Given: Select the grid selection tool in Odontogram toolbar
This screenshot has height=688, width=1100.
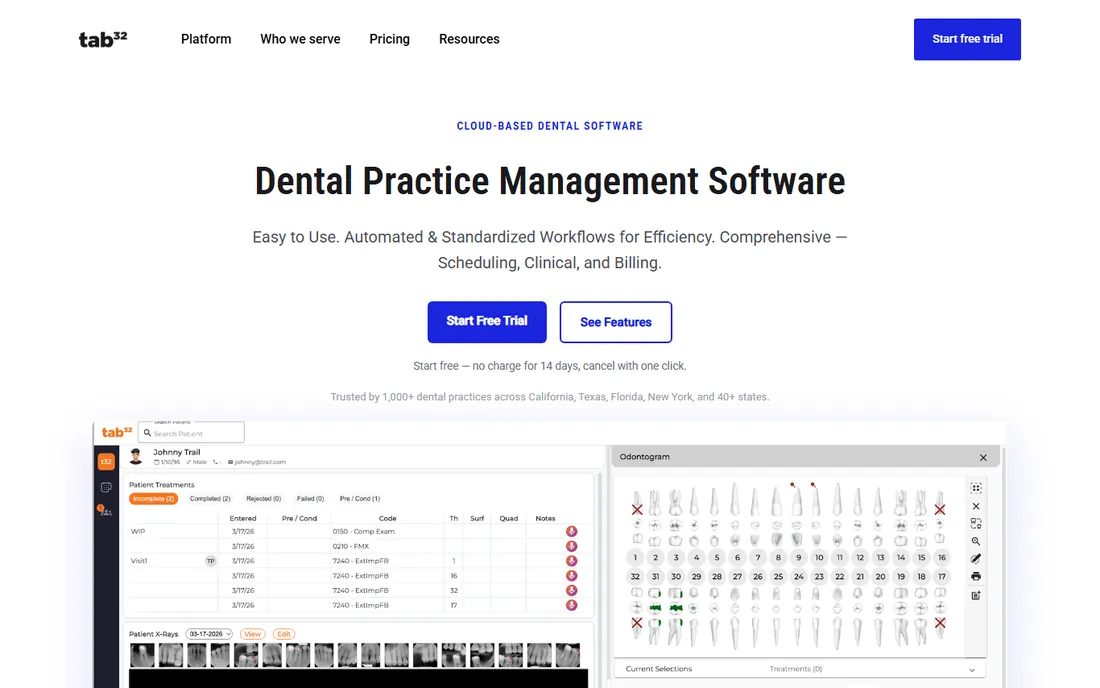Looking at the screenshot, I should coord(976,488).
